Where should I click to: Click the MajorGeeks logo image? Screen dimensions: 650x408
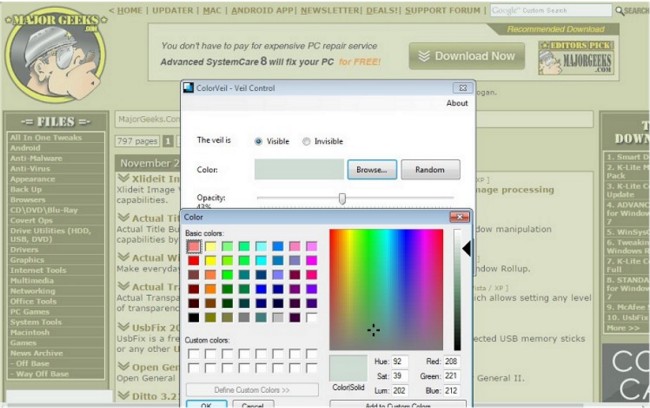(x=55, y=55)
